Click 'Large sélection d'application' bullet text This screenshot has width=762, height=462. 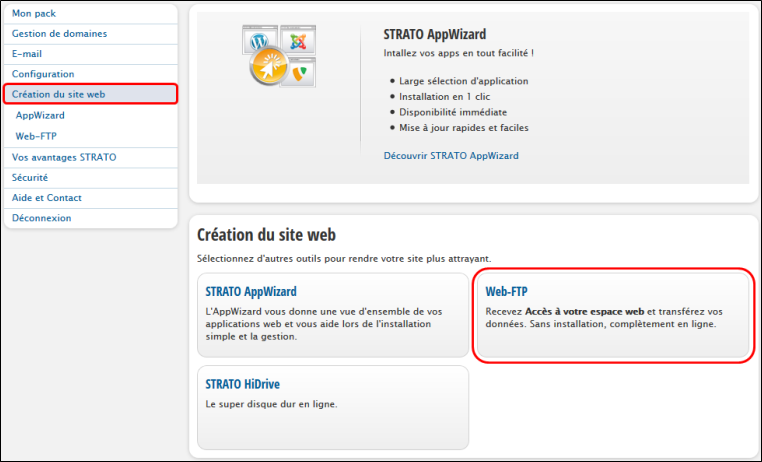pos(464,81)
